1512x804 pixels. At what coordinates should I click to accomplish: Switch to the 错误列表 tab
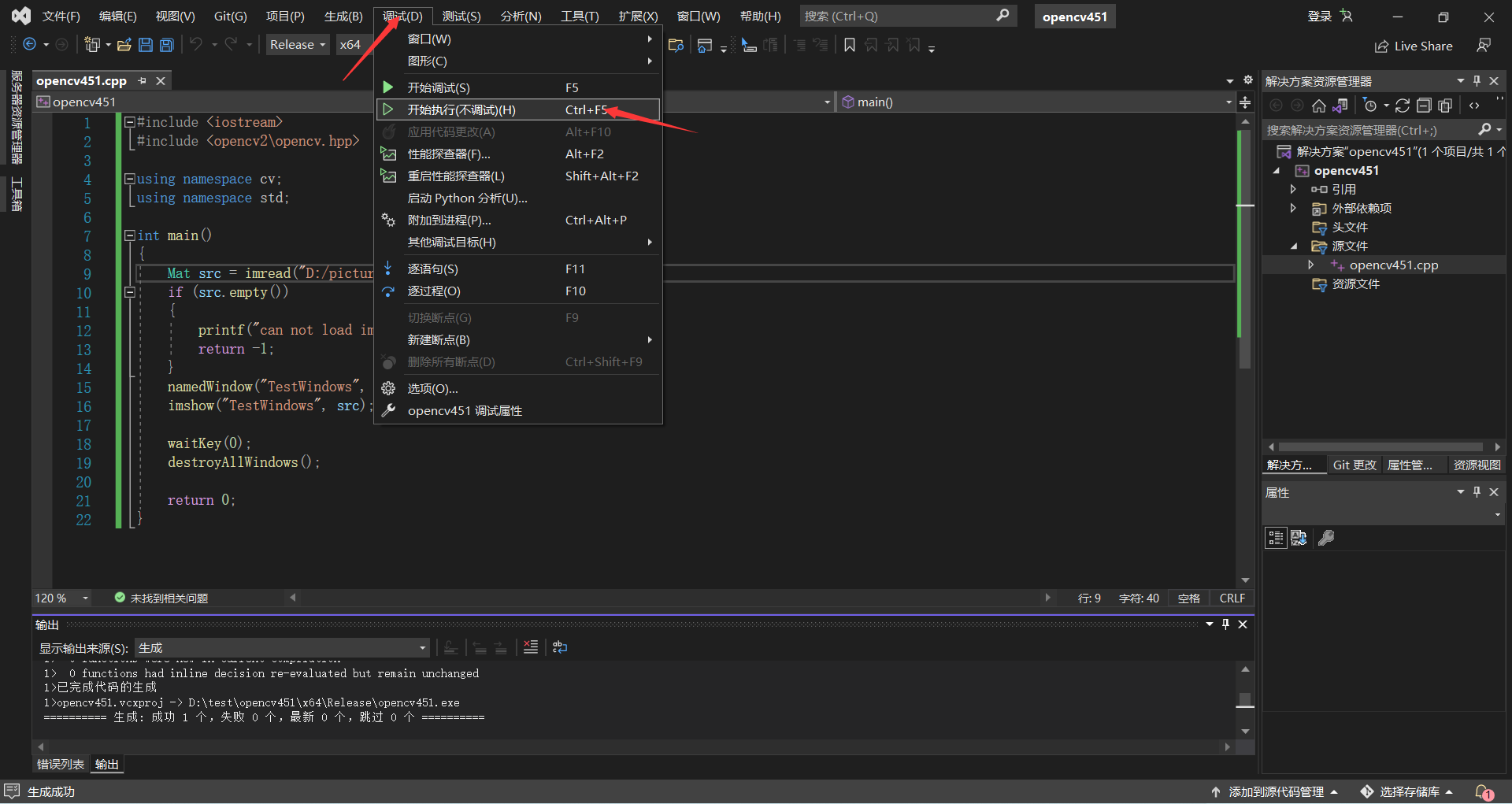[61, 765]
